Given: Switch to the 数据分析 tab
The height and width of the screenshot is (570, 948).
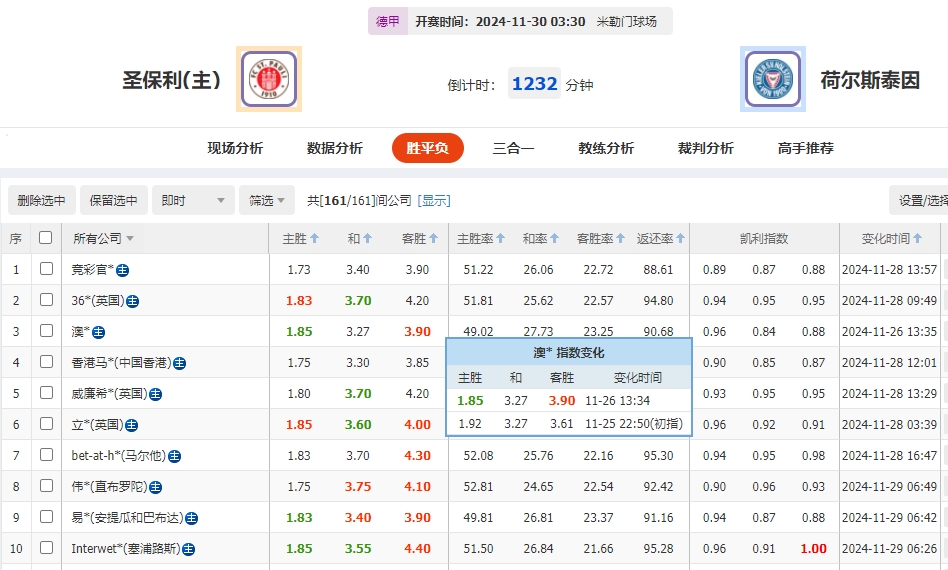Looking at the screenshot, I should pos(334,148).
